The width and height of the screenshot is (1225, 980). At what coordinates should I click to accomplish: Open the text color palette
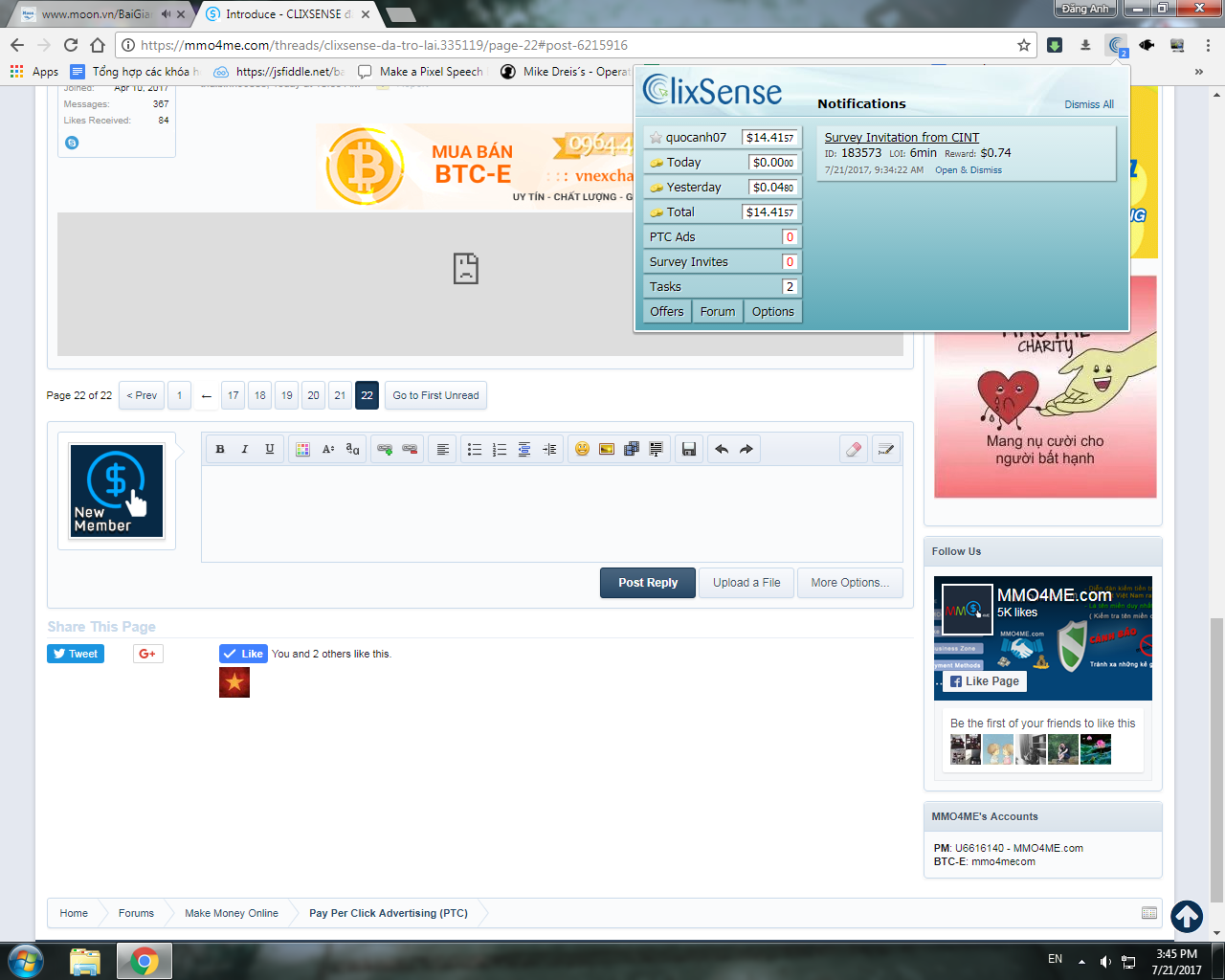[302, 449]
